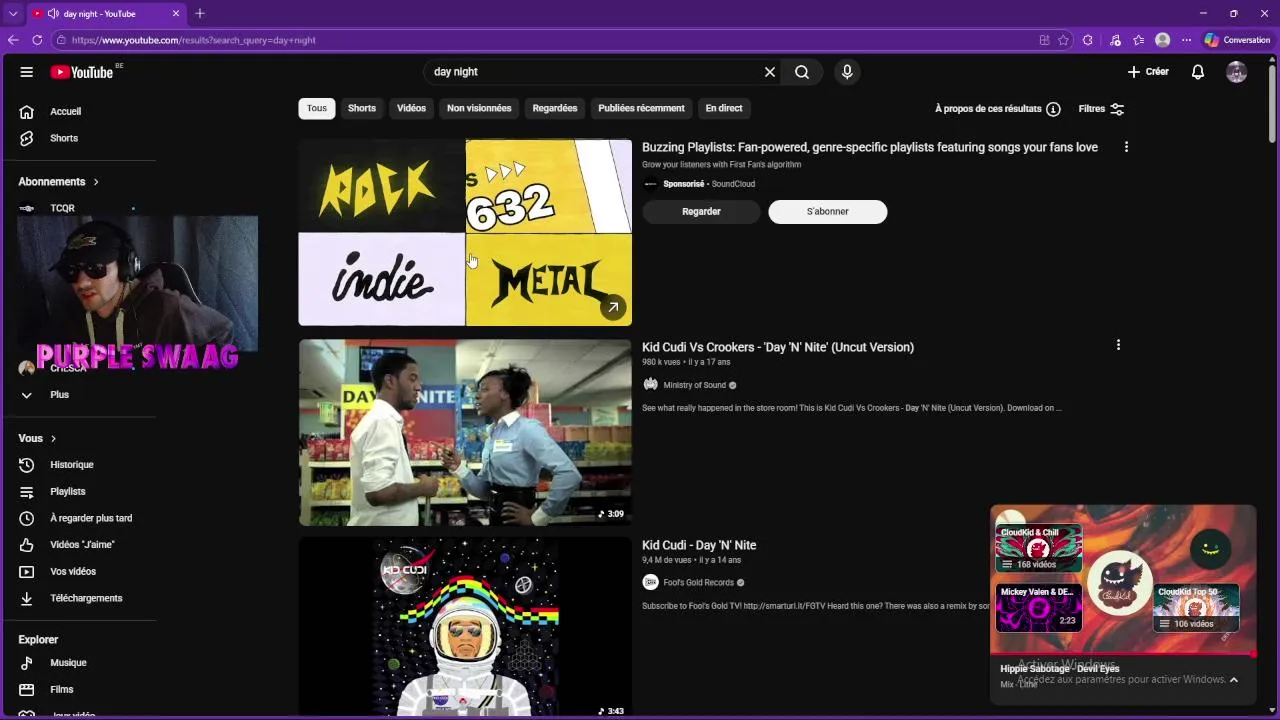
Task: Select the Vidéos filter chip
Action: [x=411, y=108]
